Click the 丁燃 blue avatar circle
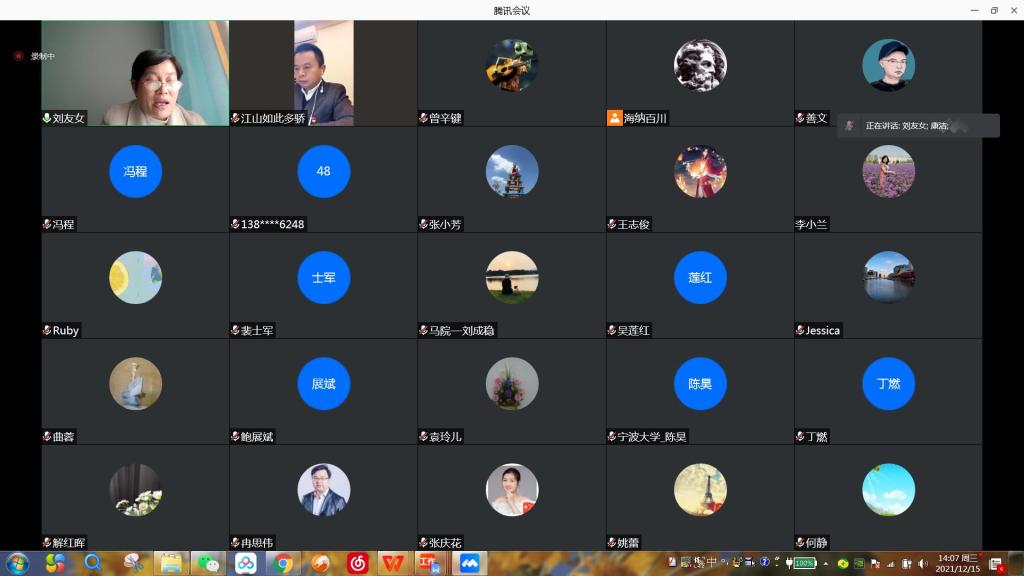1024x576 pixels. click(x=888, y=383)
